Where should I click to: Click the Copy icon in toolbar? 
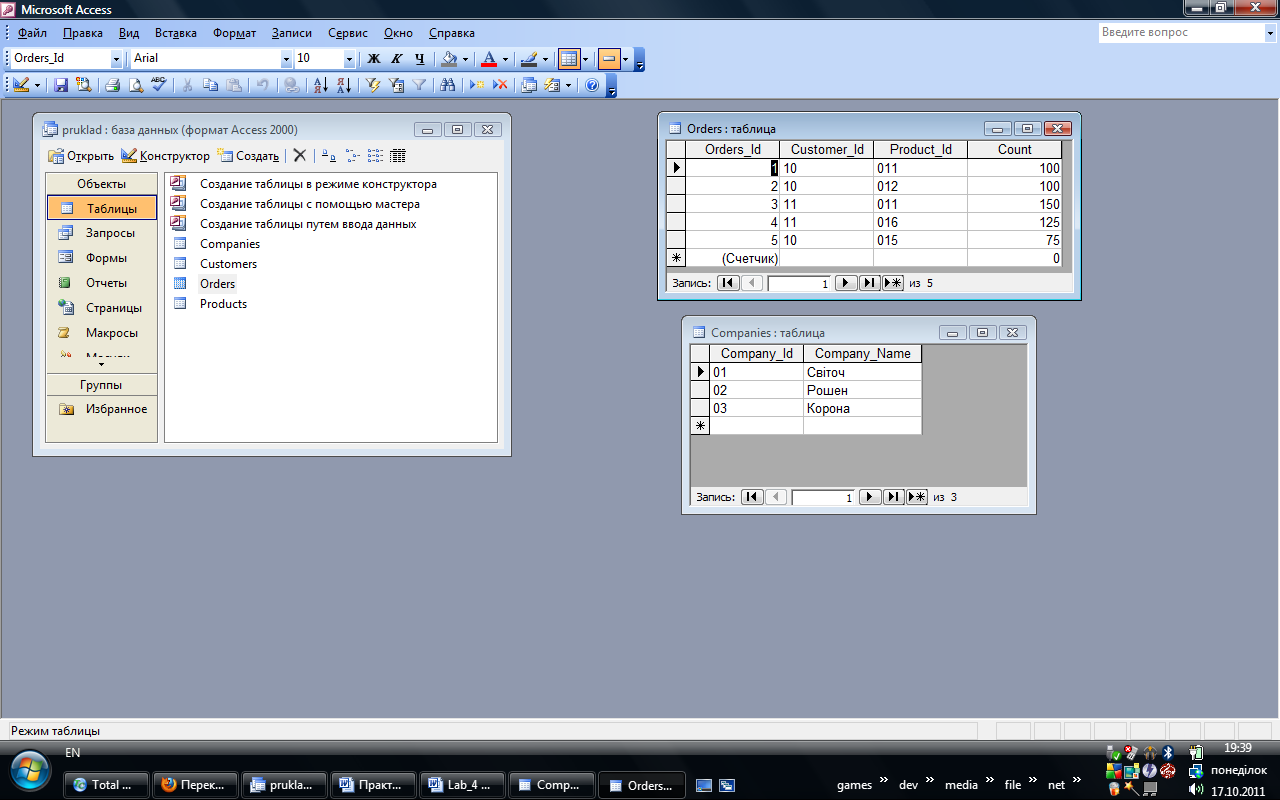210,86
